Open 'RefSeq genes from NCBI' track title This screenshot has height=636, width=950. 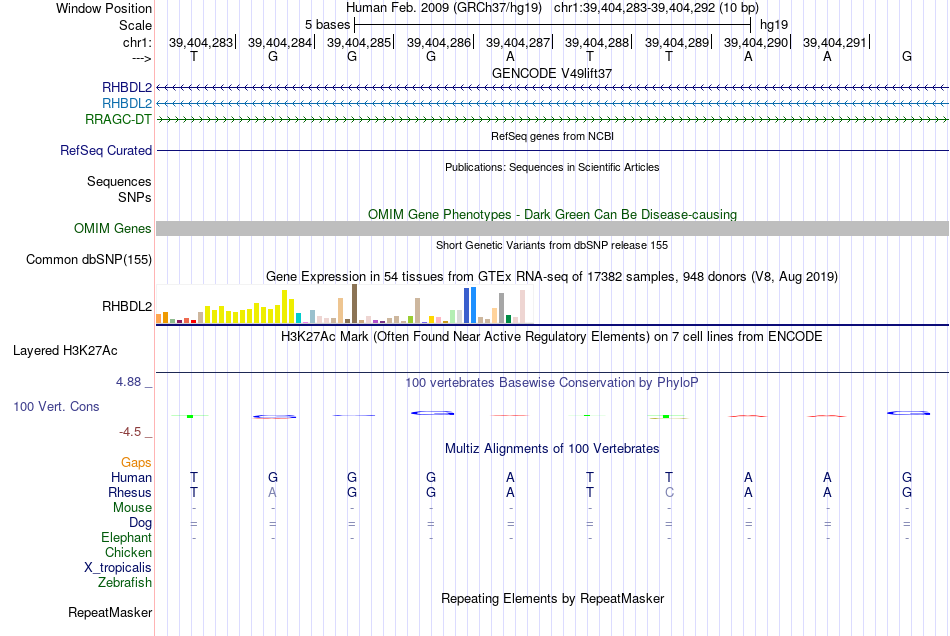[x=552, y=136]
